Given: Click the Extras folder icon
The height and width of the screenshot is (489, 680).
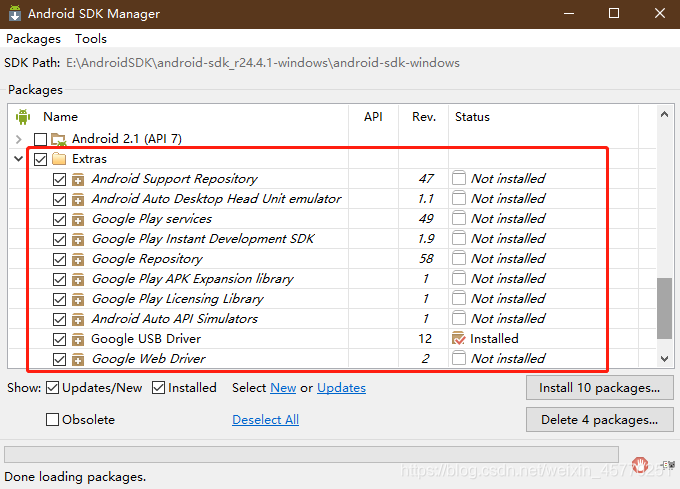Looking at the screenshot, I should pos(59,159).
